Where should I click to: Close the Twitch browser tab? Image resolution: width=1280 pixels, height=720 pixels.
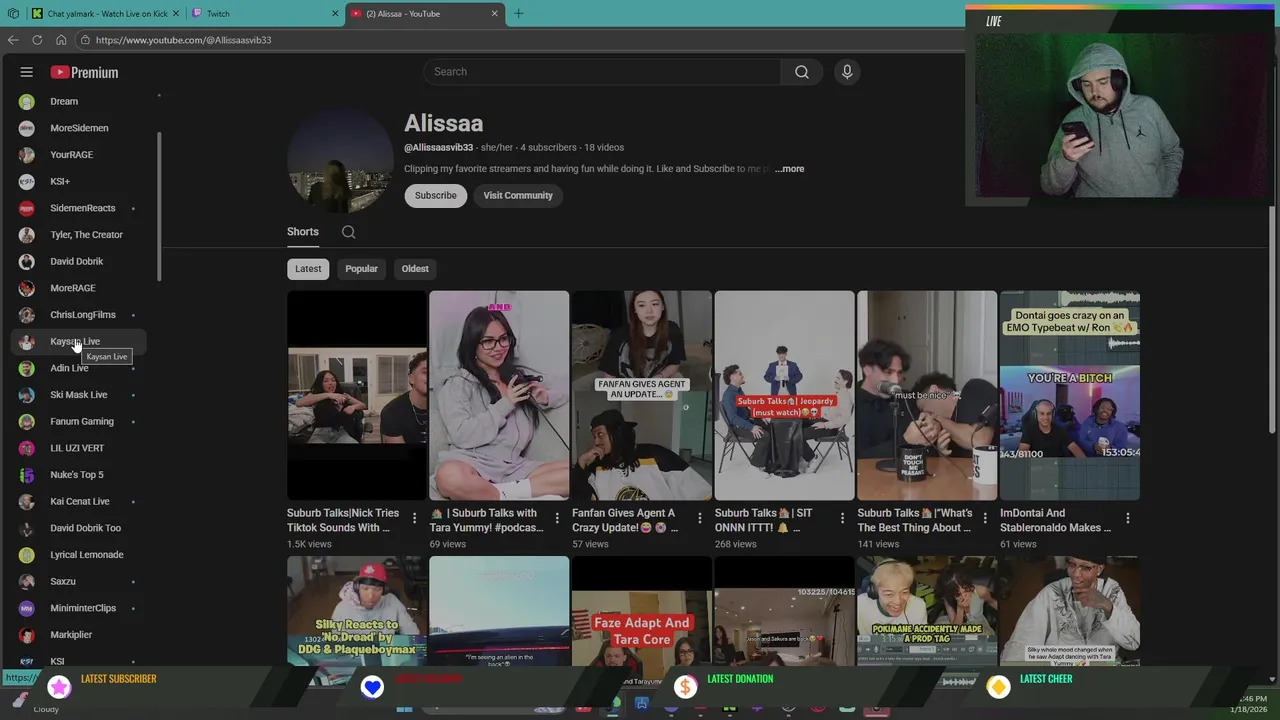[x=335, y=14]
